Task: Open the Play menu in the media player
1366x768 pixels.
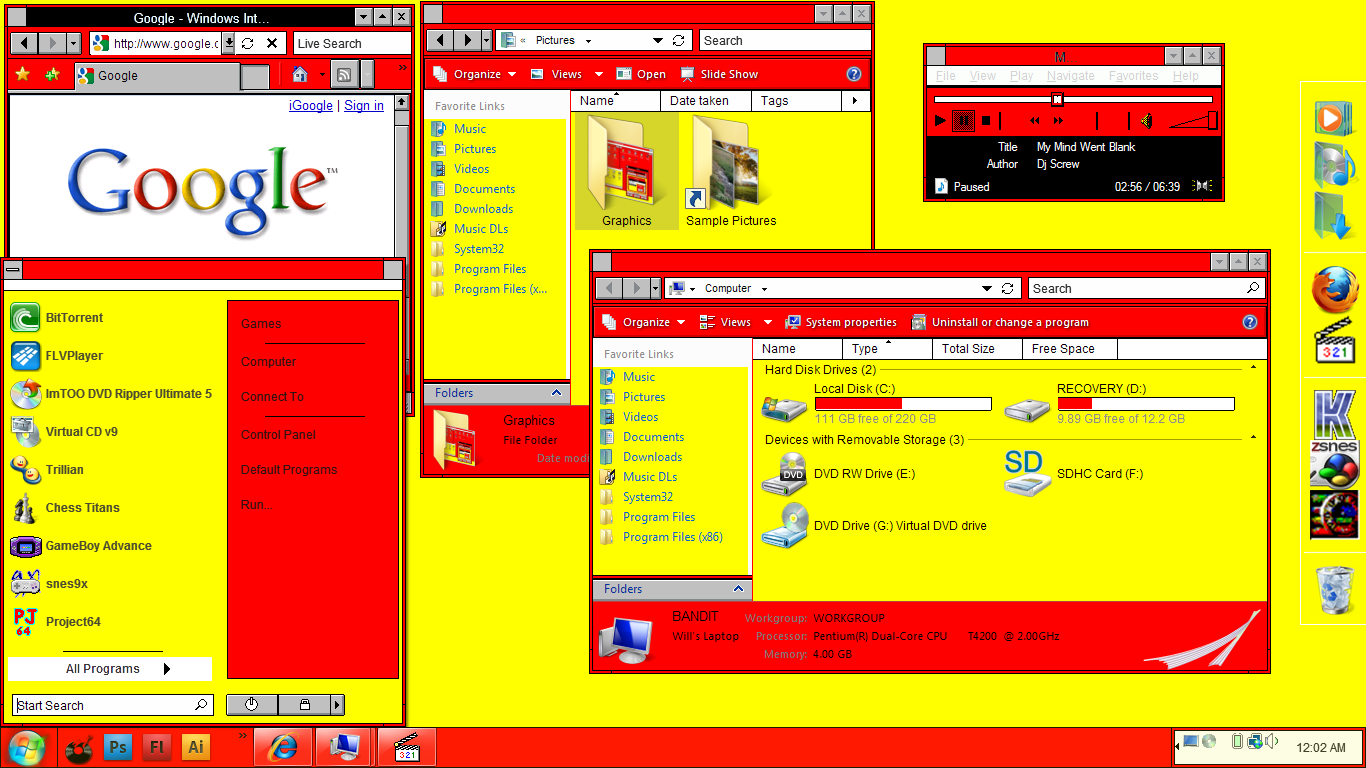Action: (x=1023, y=75)
